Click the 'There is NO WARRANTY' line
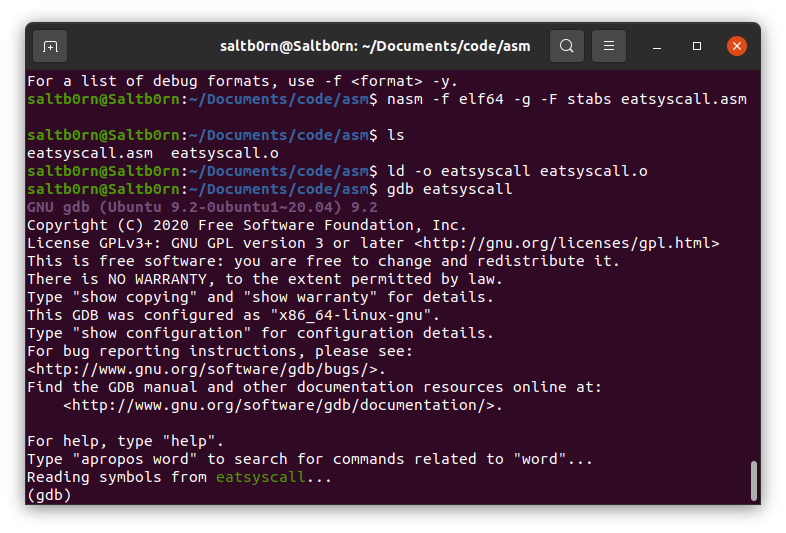Image resolution: width=786 pixels, height=533 pixels. tap(265, 279)
